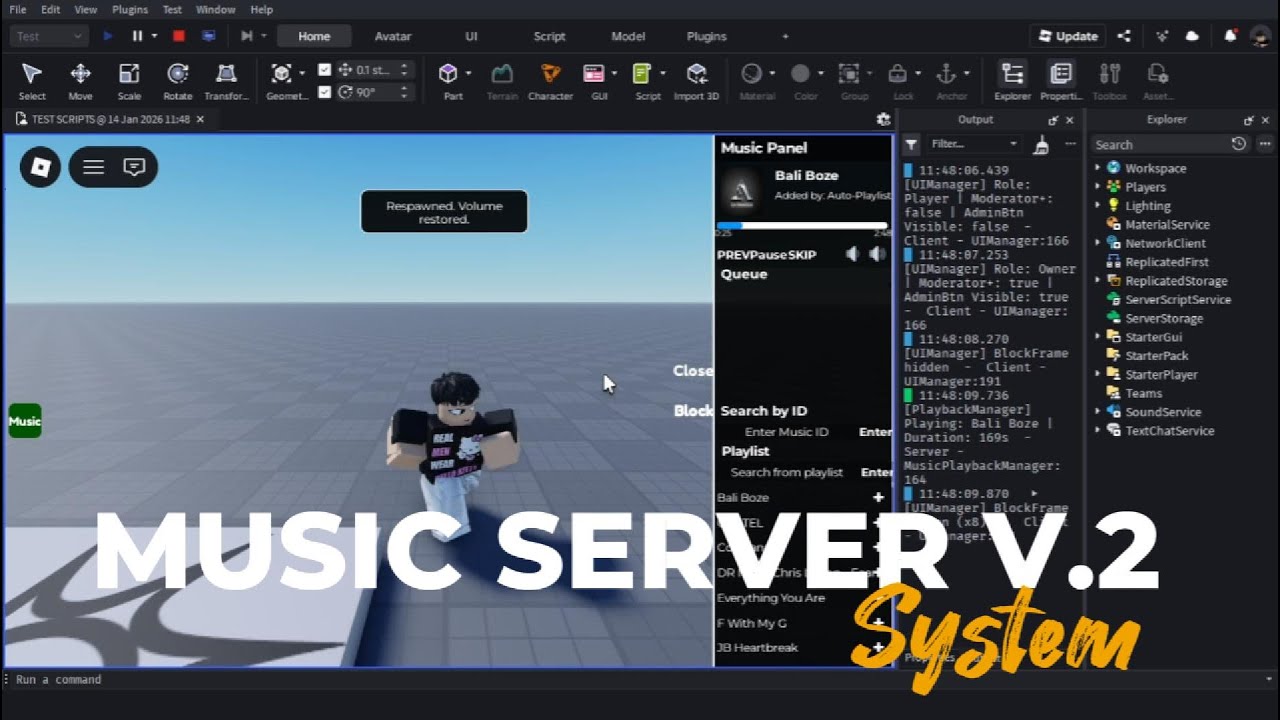The image size is (1280, 720).
Task: Open the notifications bell
Action: pyautogui.click(x=1231, y=36)
